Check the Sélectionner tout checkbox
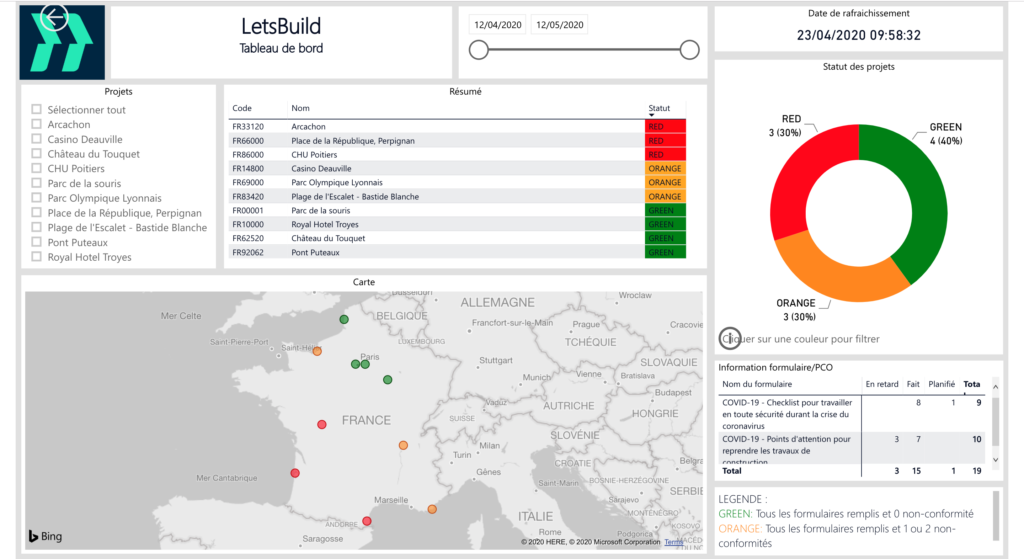1024x559 pixels. click(x=36, y=110)
